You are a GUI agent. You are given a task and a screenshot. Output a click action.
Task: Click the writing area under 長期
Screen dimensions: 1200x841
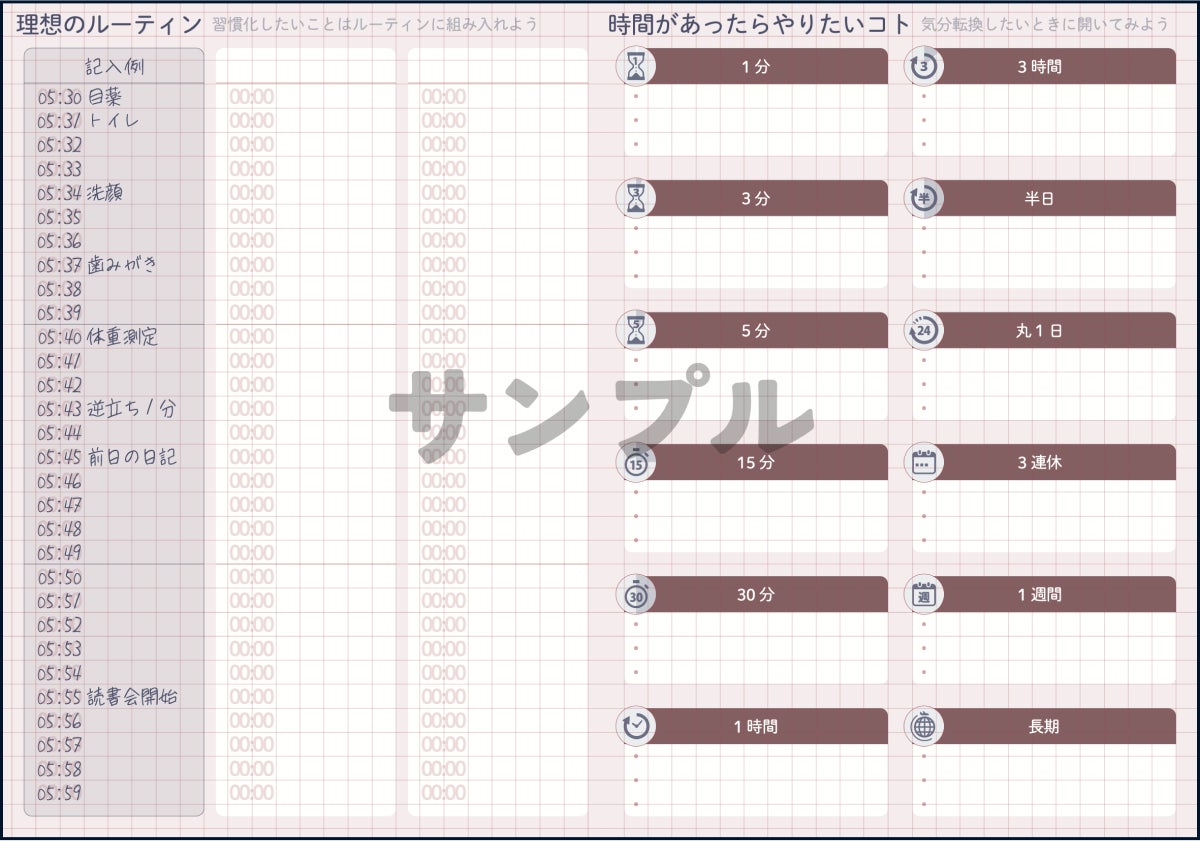click(x=1044, y=780)
